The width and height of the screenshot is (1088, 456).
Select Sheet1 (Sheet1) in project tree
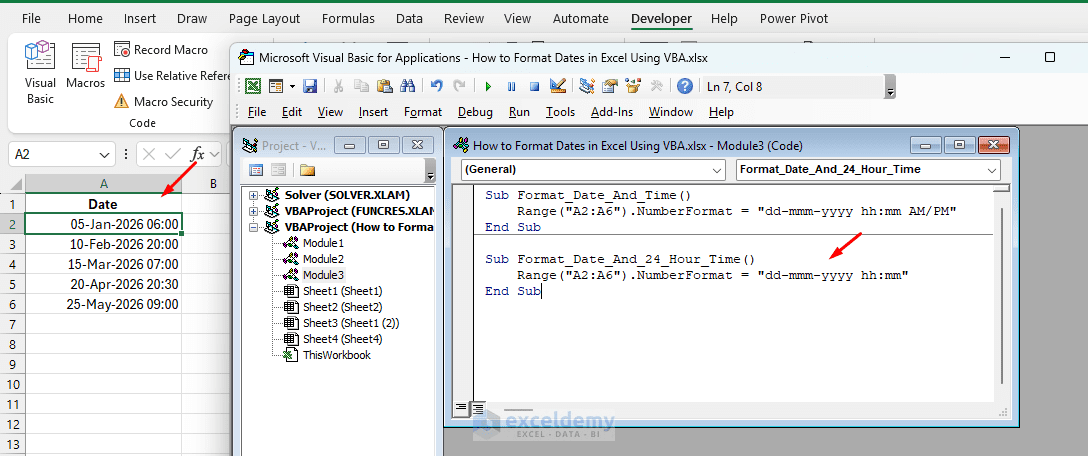click(342, 291)
